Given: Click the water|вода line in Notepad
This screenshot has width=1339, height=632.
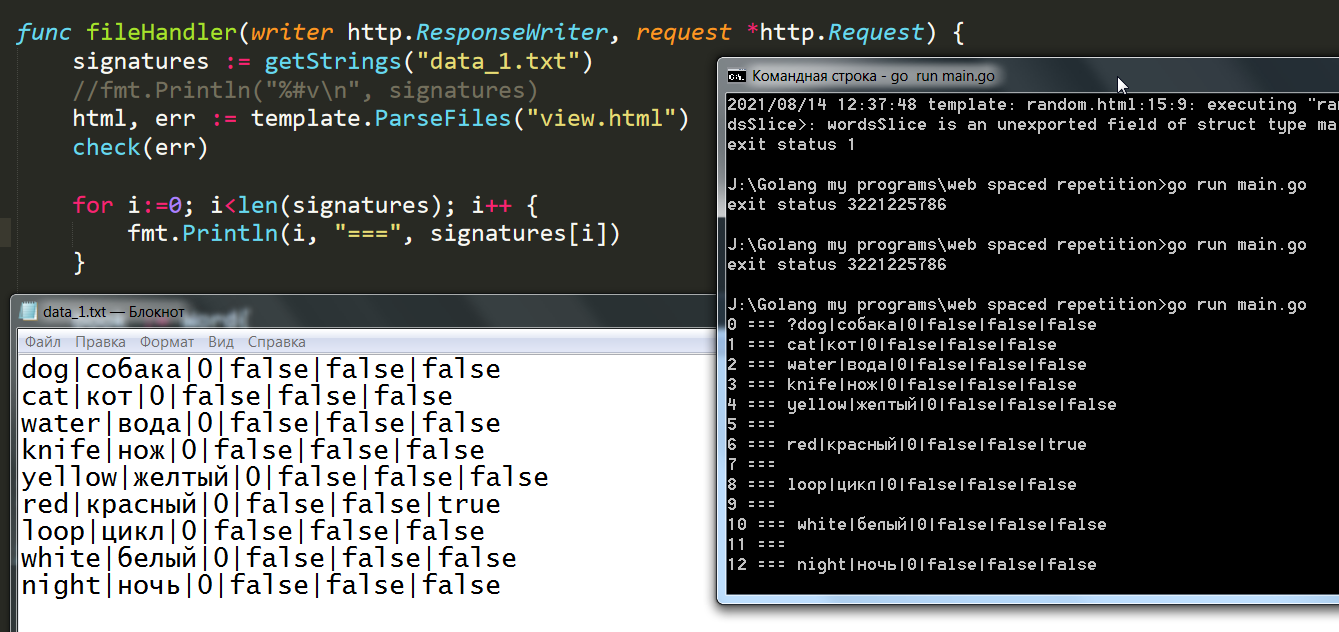Looking at the screenshot, I should click(x=260, y=423).
